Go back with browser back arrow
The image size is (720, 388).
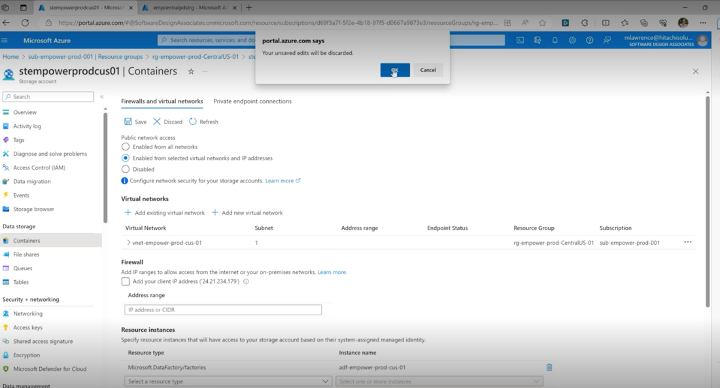[x=6, y=22]
